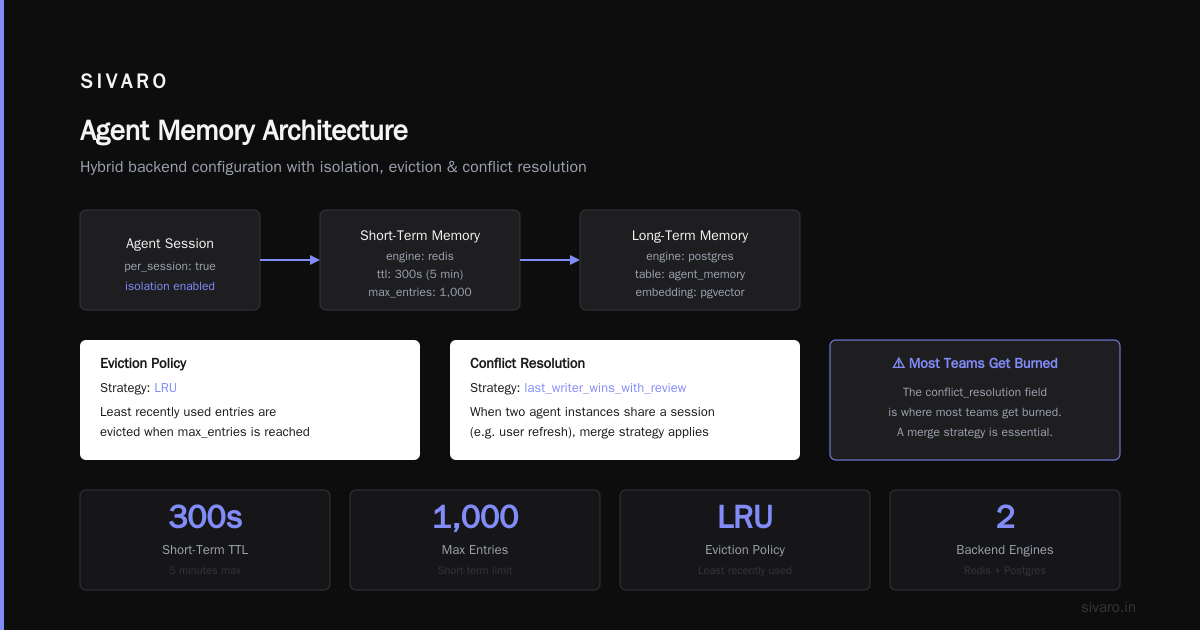1200x630 pixels.
Task: Click the SIVARO logo text
Action: (x=124, y=82)
